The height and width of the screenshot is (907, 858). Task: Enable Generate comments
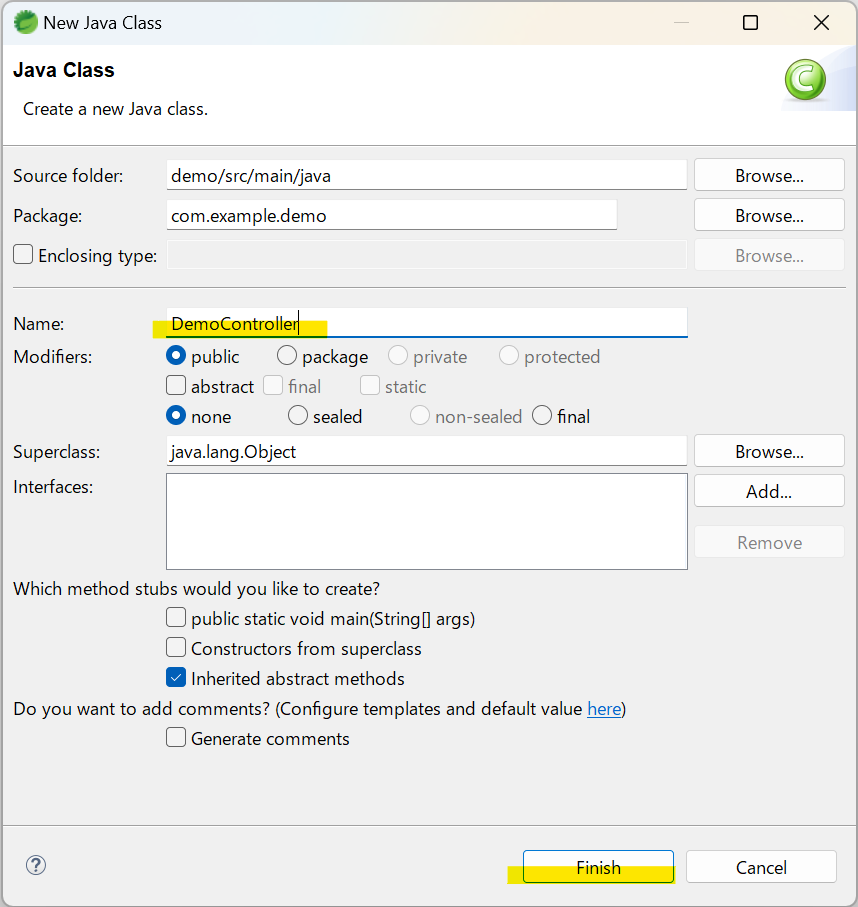(176, 738)
